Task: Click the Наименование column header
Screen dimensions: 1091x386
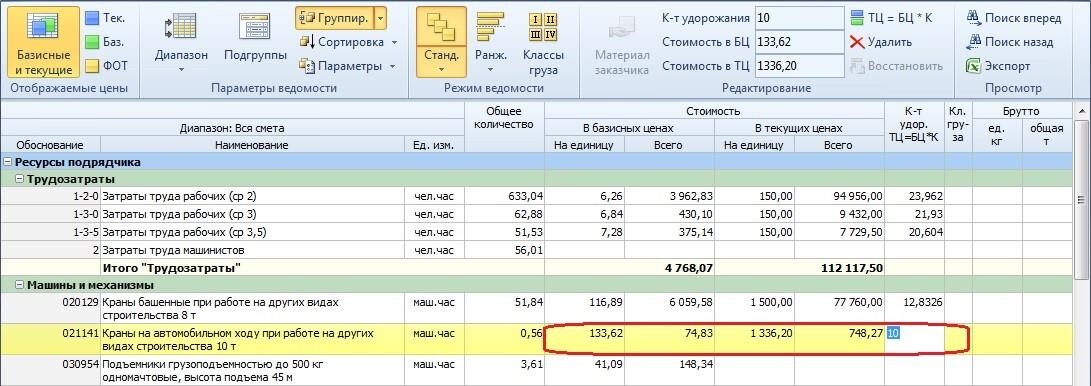Action: pyautogui.click(x=252, y=145)
